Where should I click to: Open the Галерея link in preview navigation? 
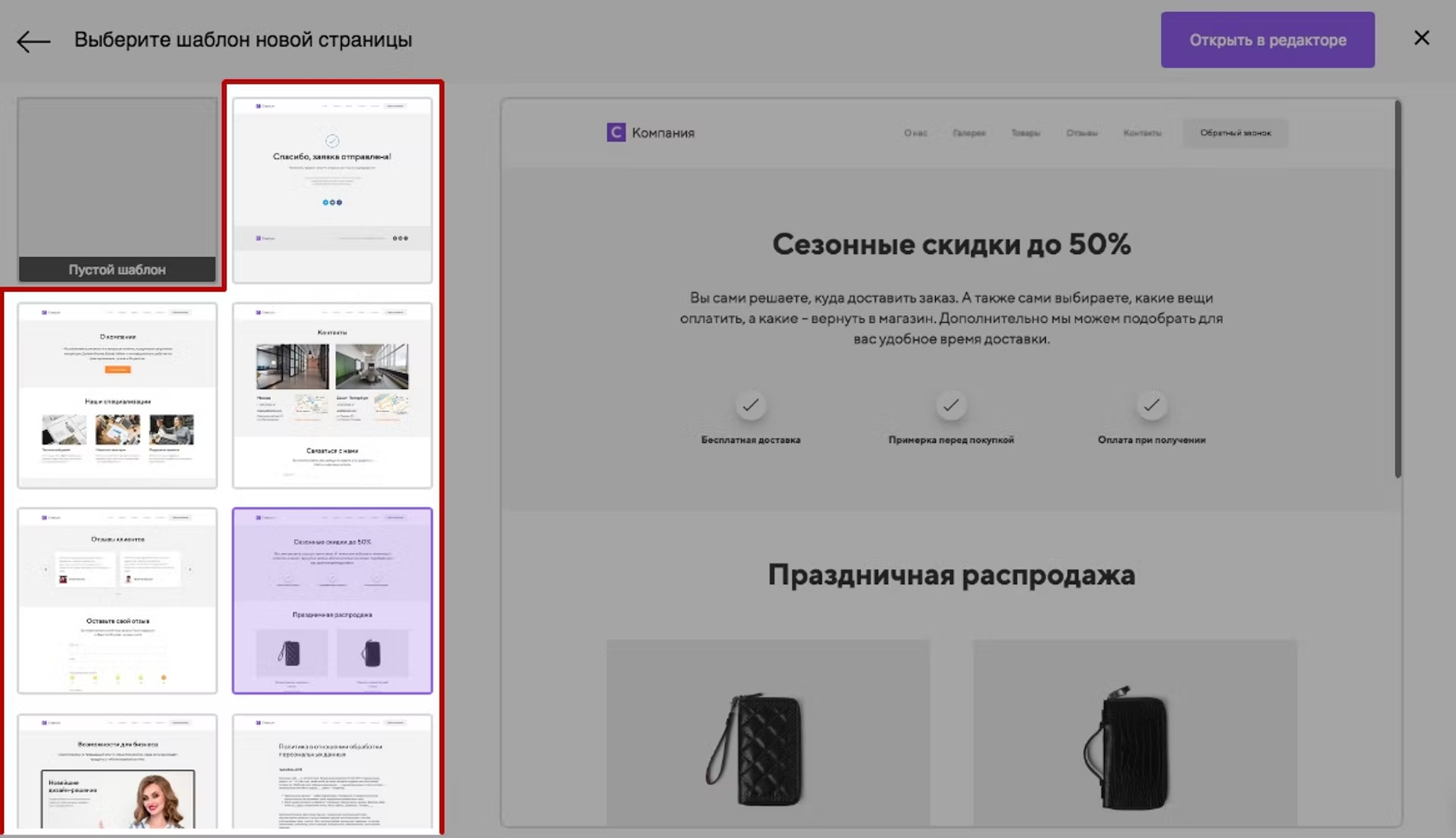pos(969,133)
